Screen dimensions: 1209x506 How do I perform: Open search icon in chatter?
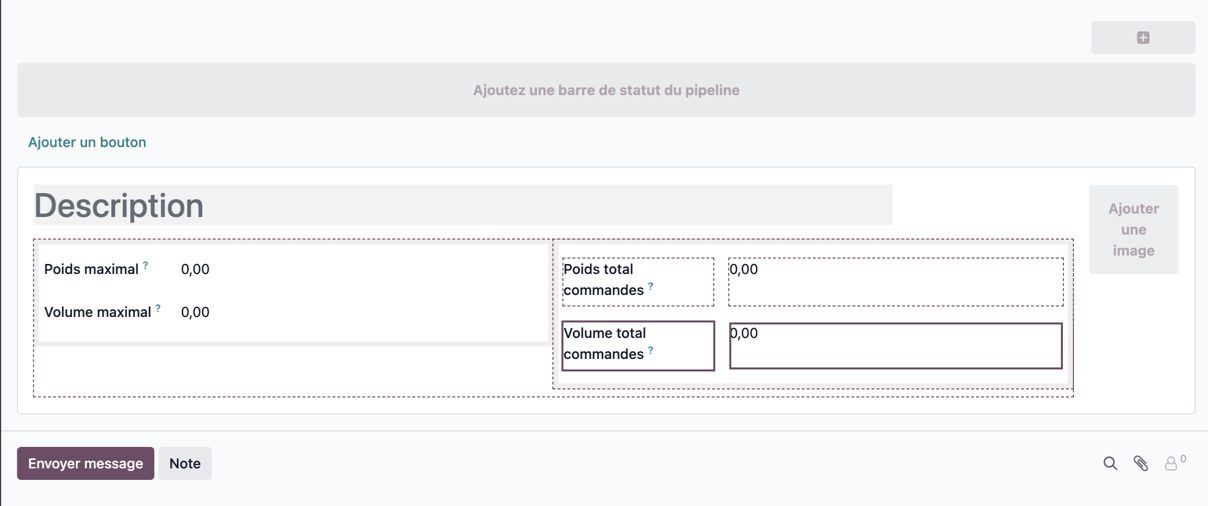(1110, 463)
